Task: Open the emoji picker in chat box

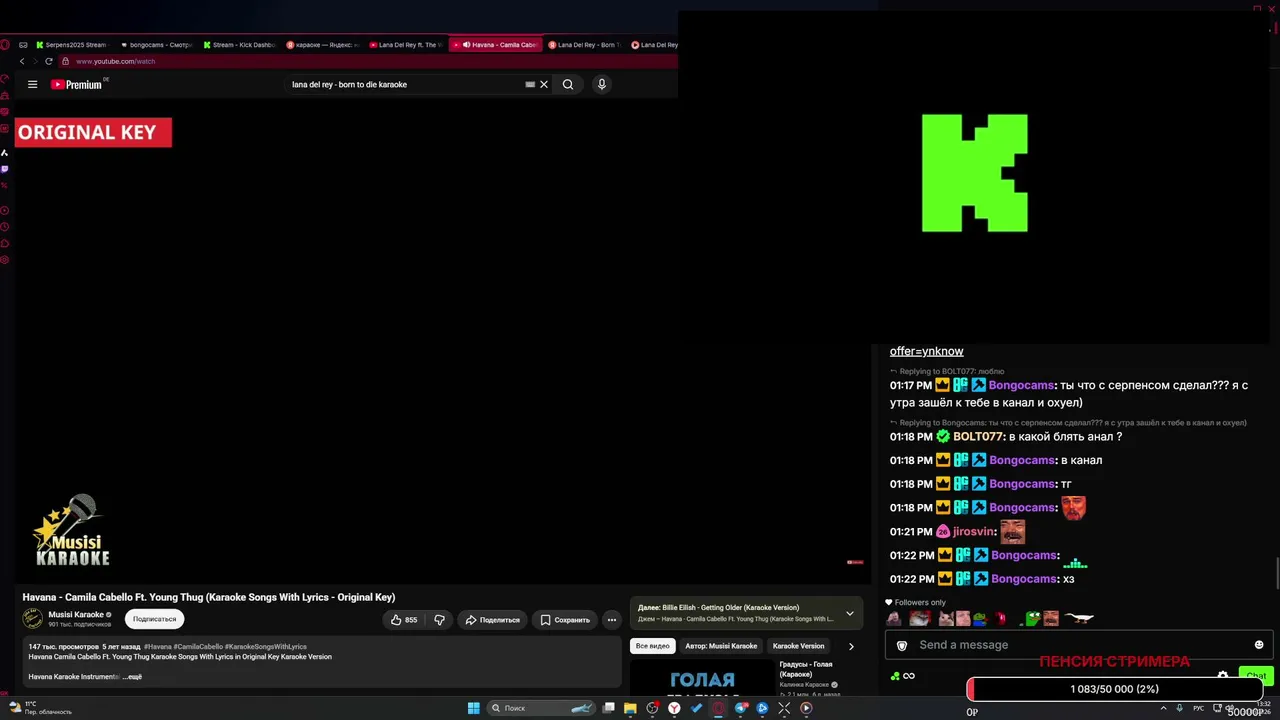Action: [1259, 645]
